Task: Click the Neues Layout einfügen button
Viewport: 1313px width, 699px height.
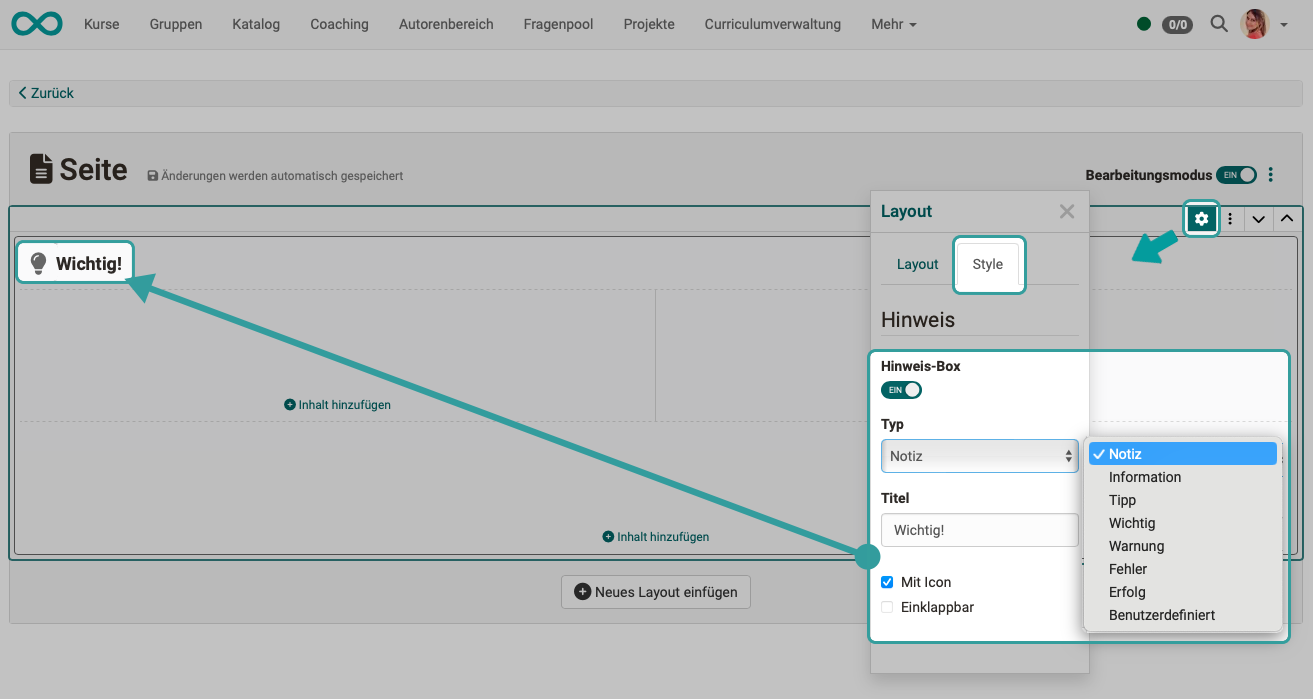Action: pos(655,592)
